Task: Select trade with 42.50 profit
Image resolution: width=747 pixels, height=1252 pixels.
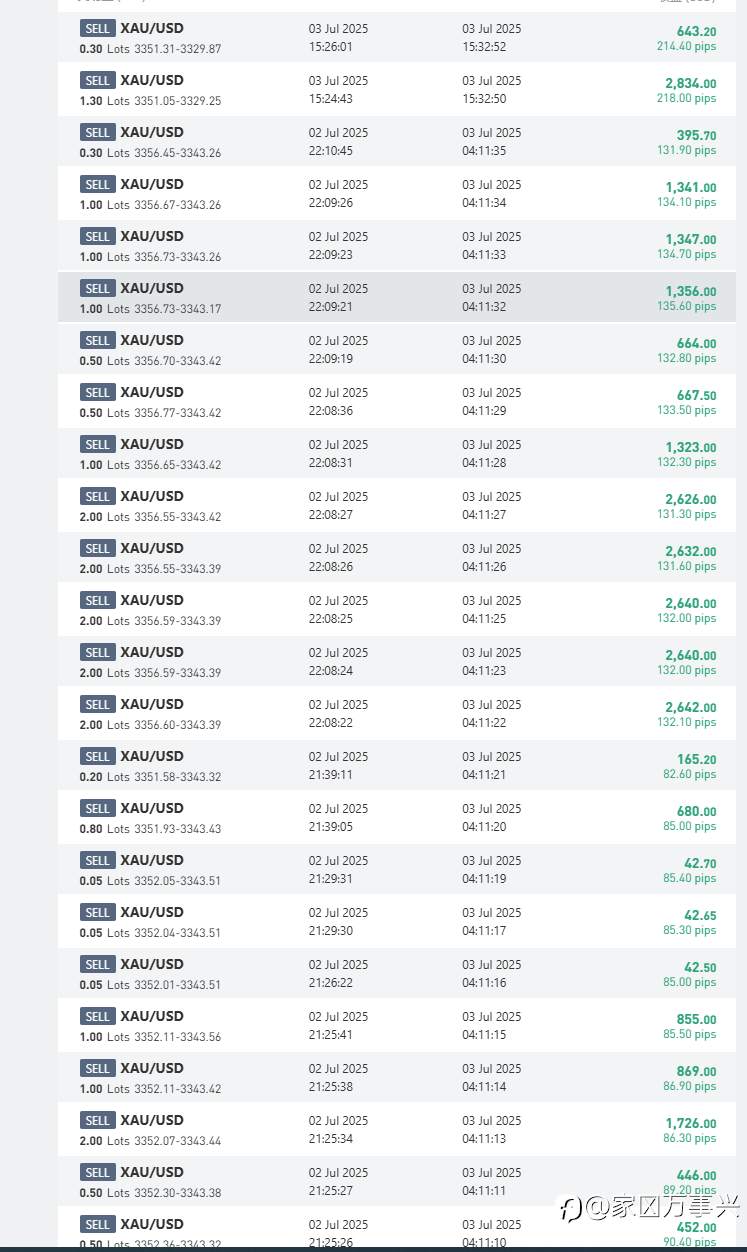Action: pyautogui.click(x=397, y=973)
